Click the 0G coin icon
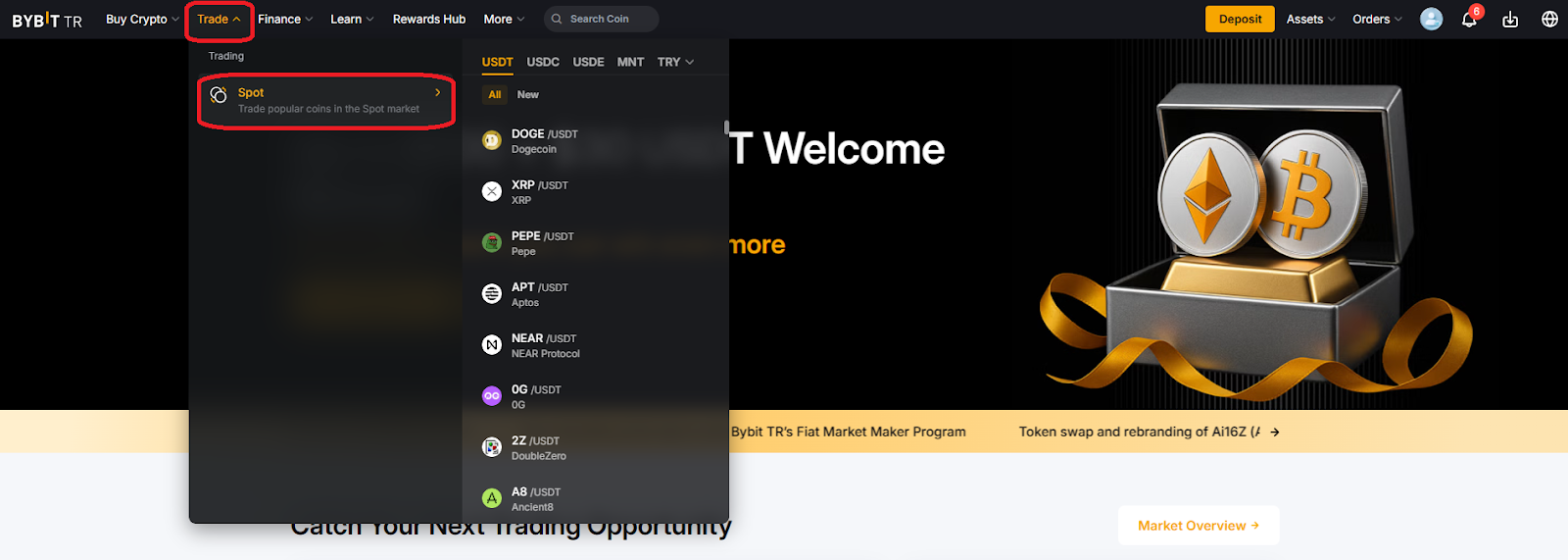Viewport: 1568px width, 560px height. tap(492, 396)
